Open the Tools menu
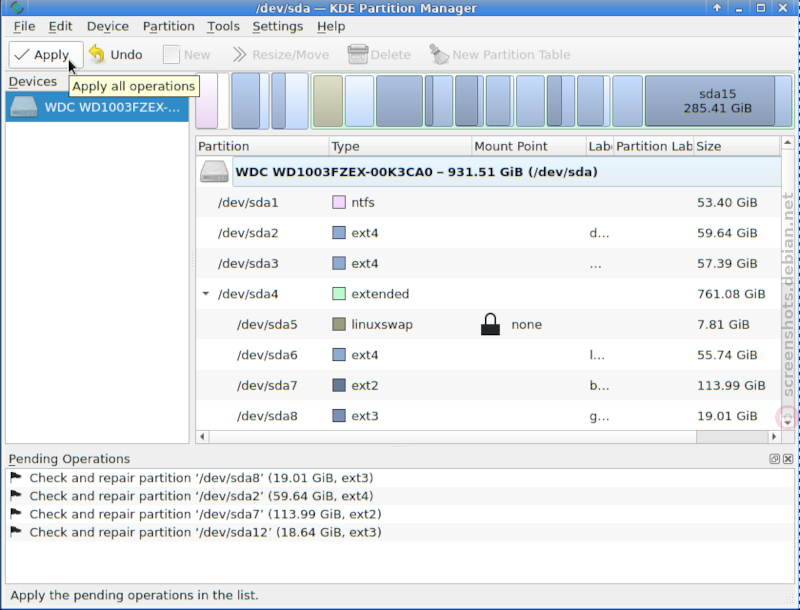 coord(223,27)
